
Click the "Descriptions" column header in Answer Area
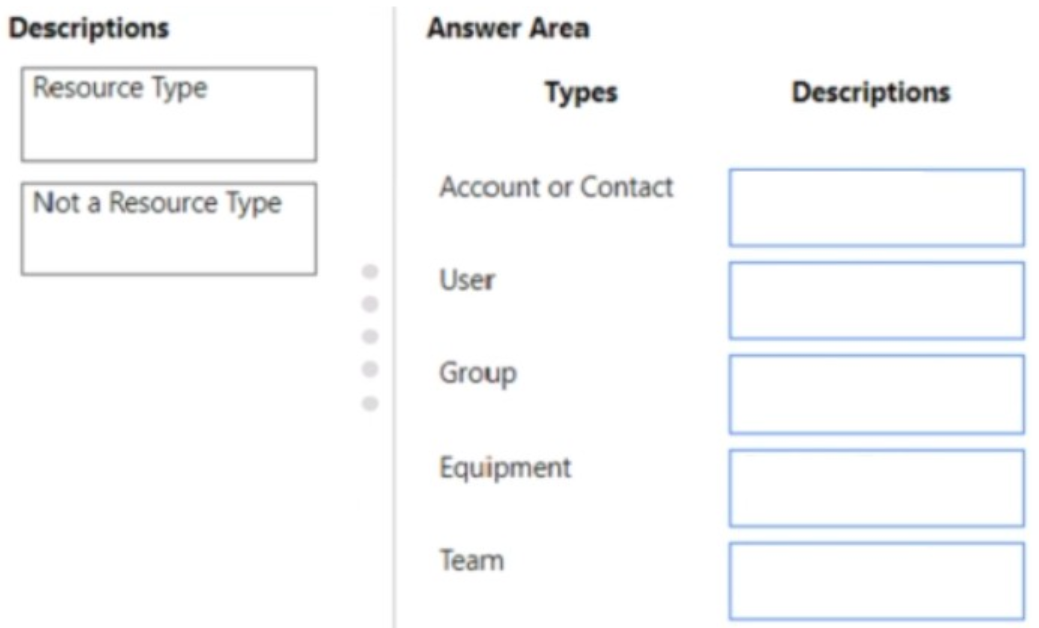coord(870,93)
